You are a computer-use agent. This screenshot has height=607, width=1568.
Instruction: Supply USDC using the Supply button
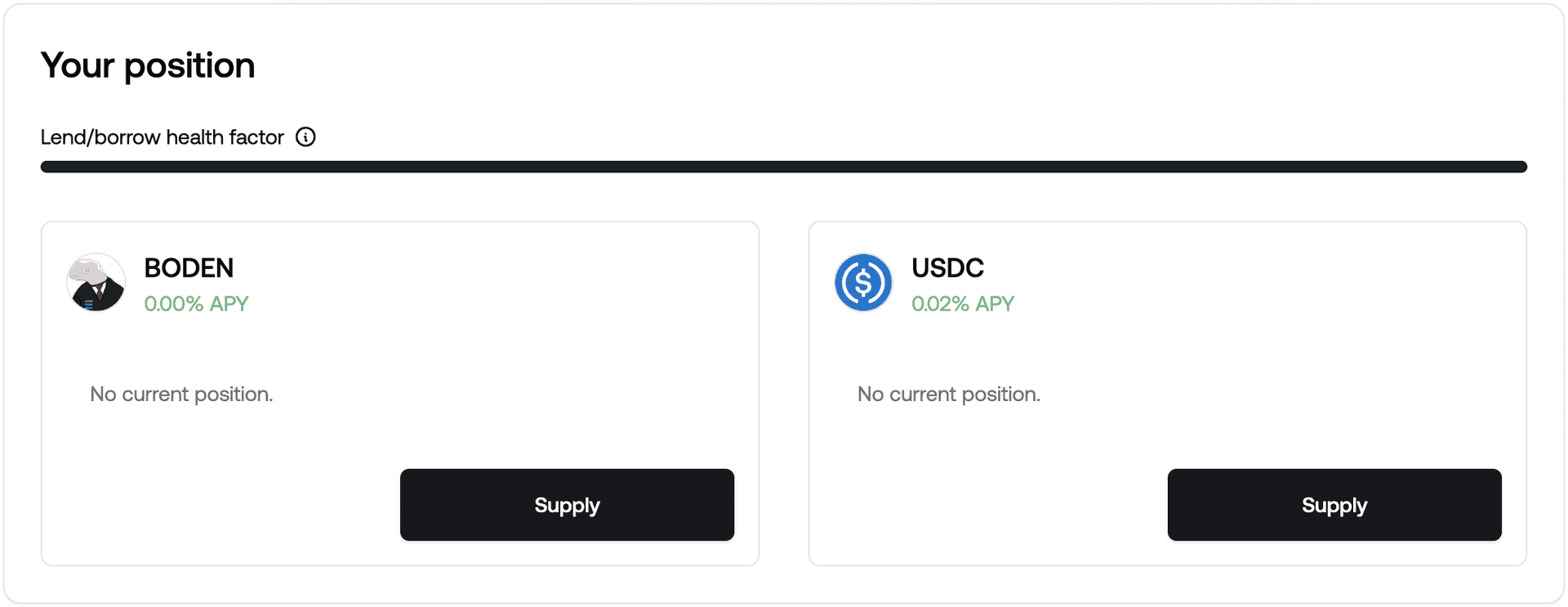click(1334, 505)
